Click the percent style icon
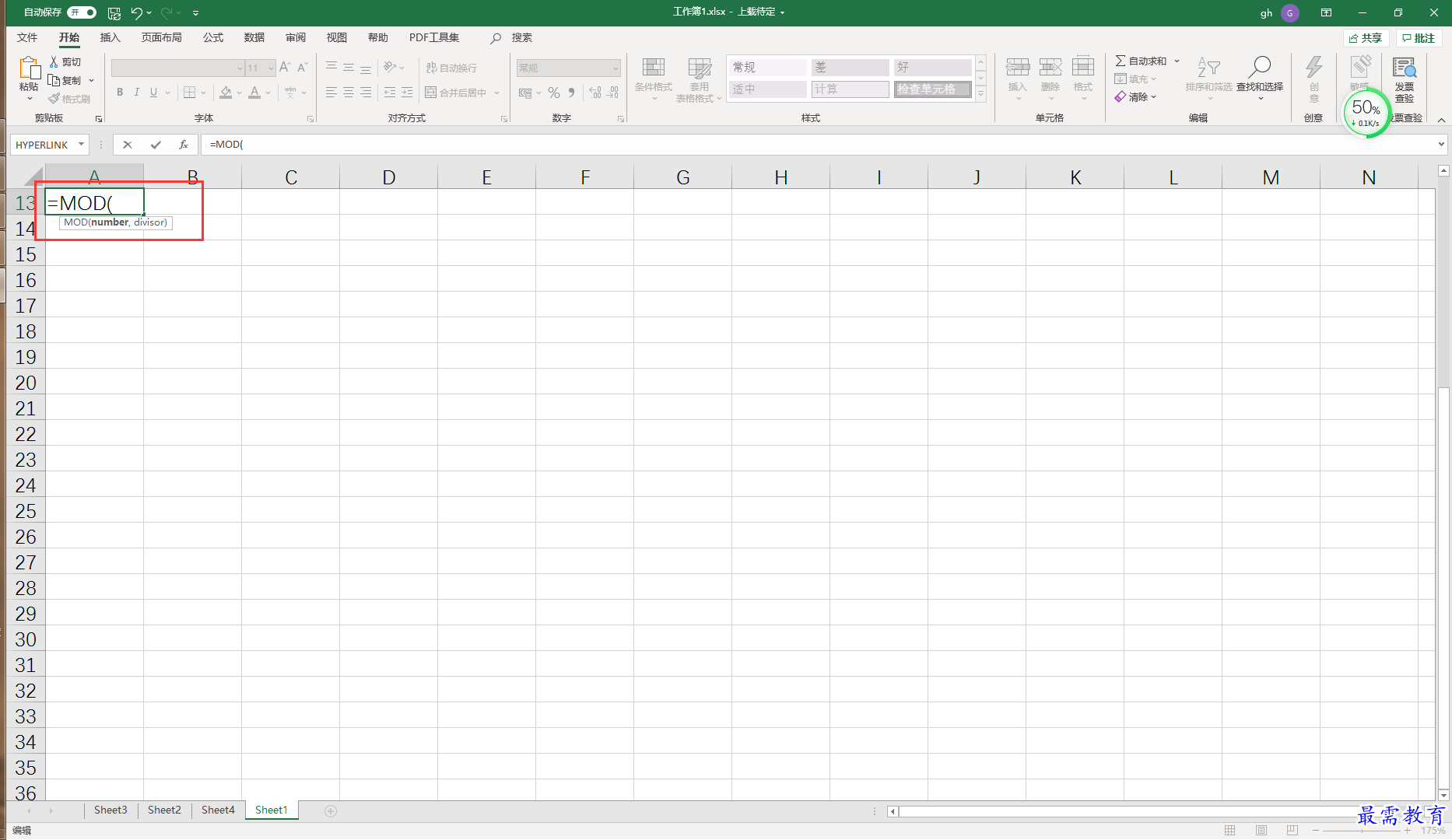The image size is (1452, 840). tap(554, 93)
